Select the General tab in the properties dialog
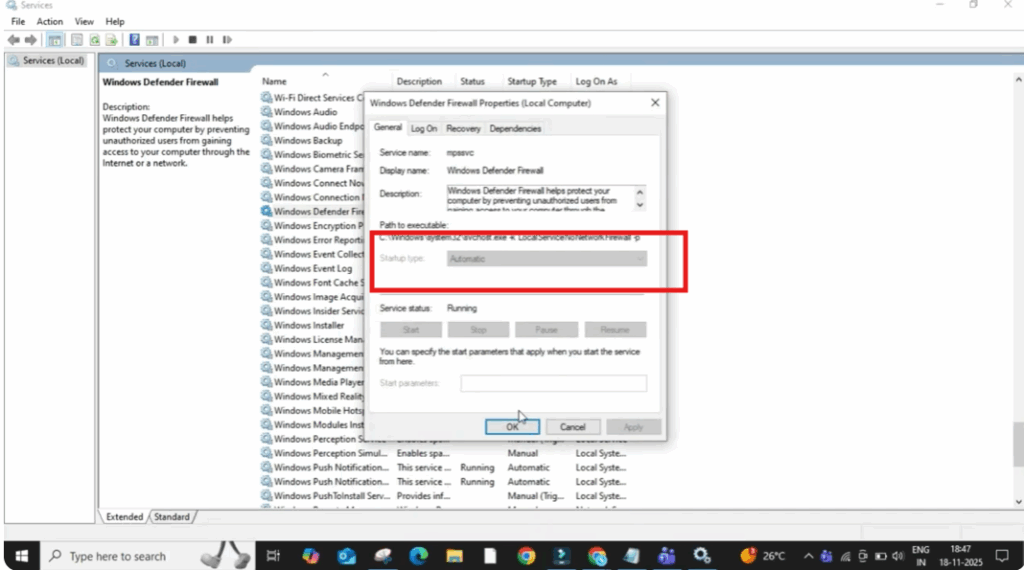1024x570 pixels. [388, 127]
